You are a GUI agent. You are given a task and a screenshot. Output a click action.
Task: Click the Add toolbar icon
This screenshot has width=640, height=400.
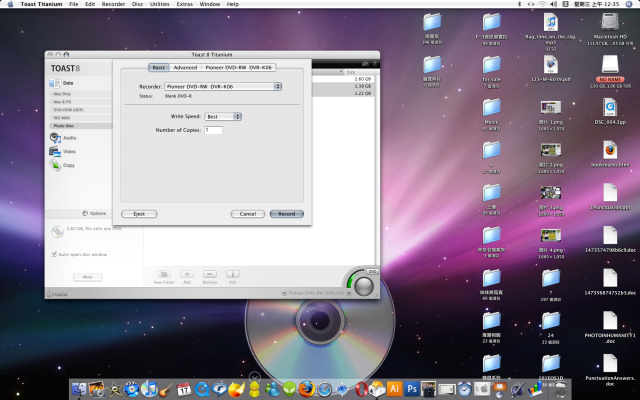187,274
